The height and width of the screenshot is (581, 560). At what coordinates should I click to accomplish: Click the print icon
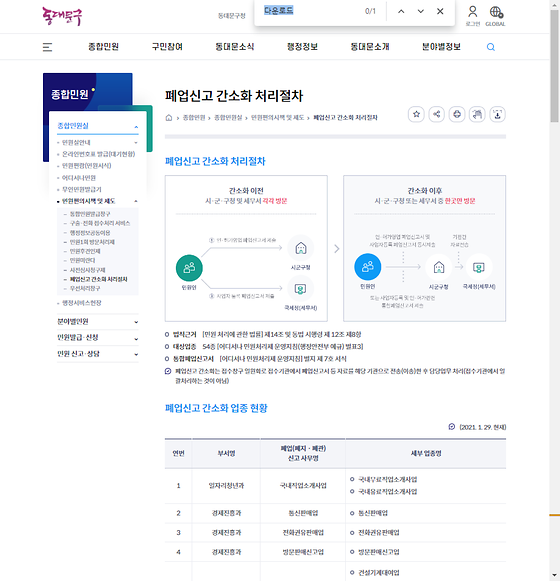pos(457,114)
